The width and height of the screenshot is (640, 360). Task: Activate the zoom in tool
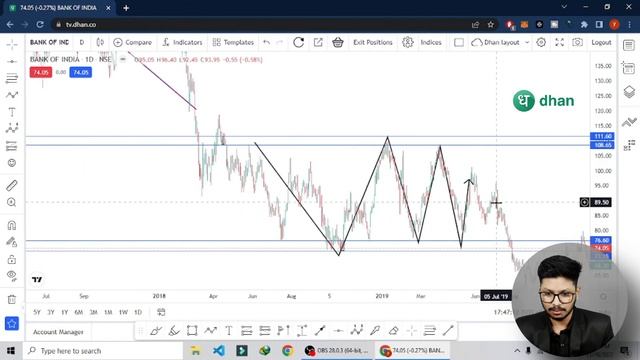12,202
